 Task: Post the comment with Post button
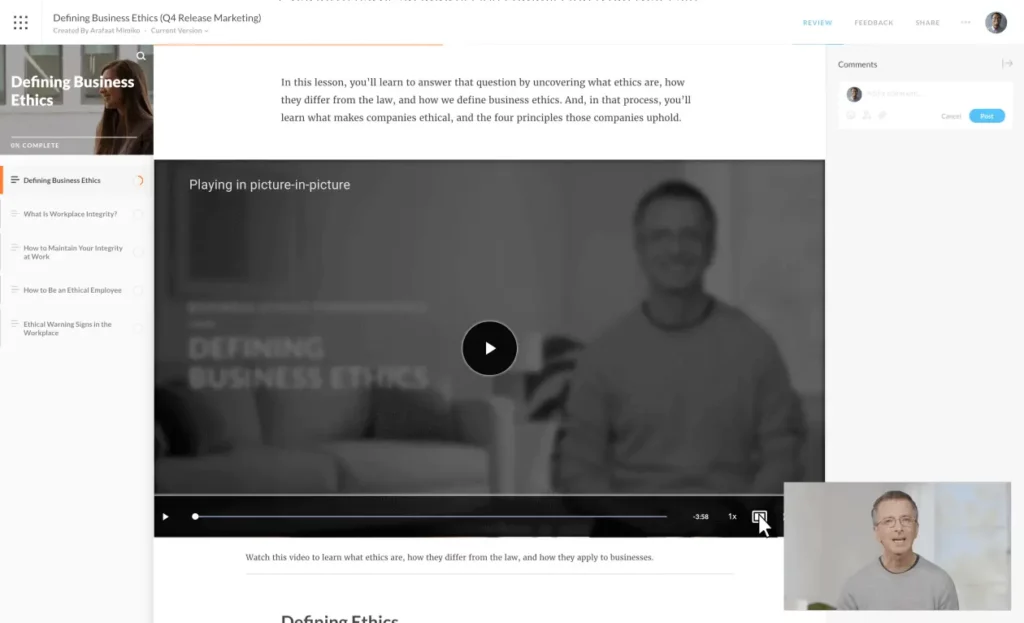(987, 116)
